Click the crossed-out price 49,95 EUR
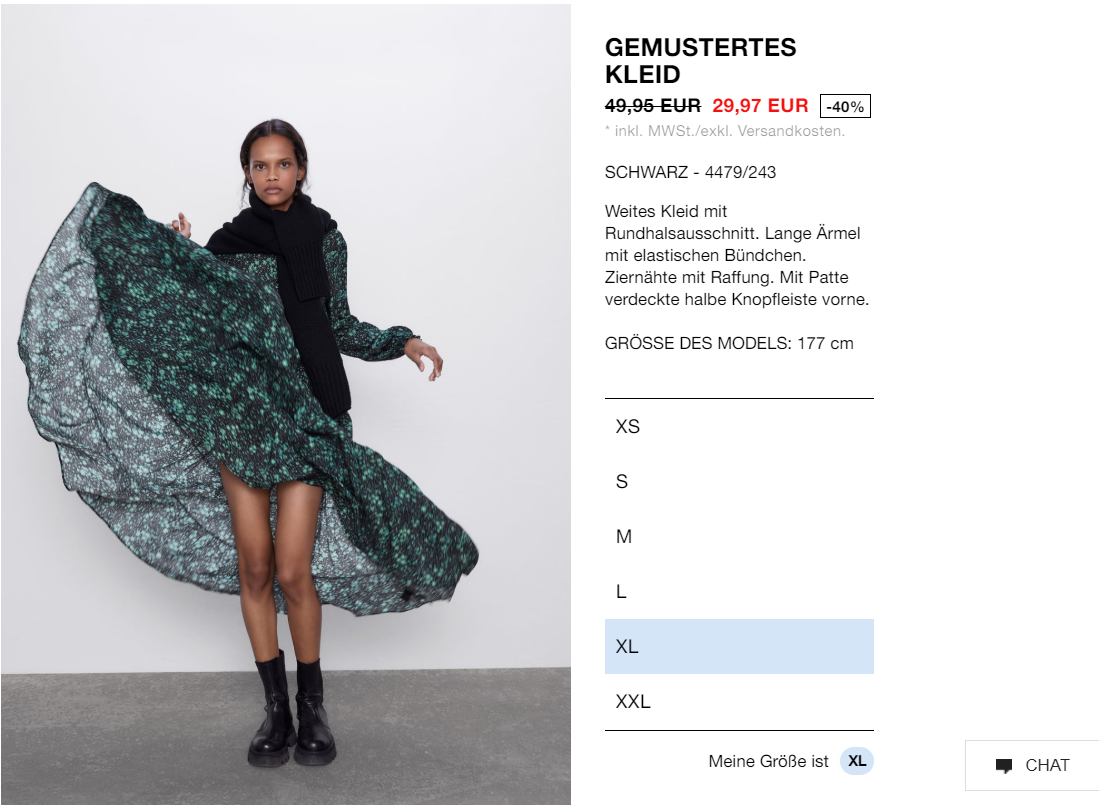 click(653, 106)
